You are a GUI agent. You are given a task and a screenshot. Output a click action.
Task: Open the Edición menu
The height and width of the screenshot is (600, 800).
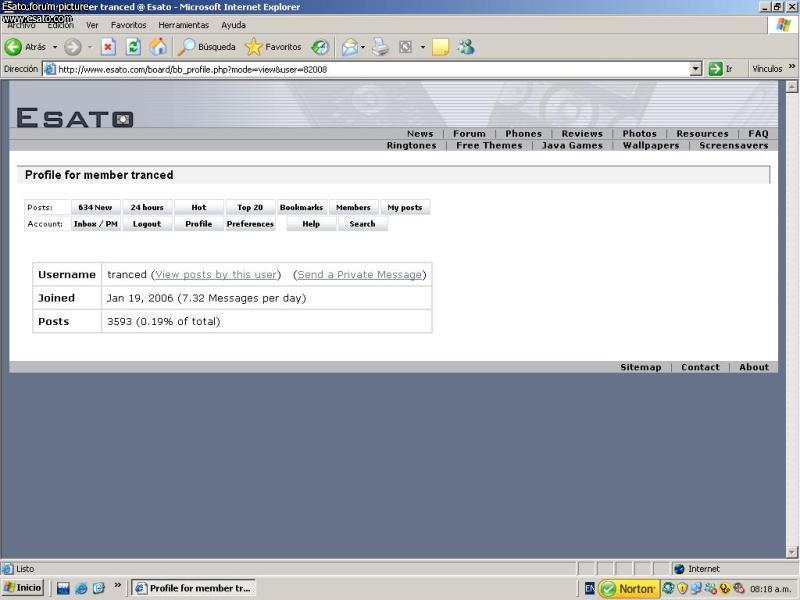[x=60, y=25]
